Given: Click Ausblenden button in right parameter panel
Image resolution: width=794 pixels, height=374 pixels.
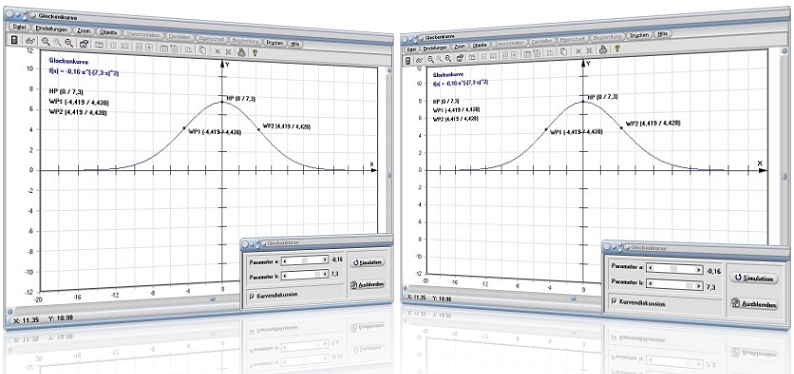Looking at the screenshot, I should 754,304.
